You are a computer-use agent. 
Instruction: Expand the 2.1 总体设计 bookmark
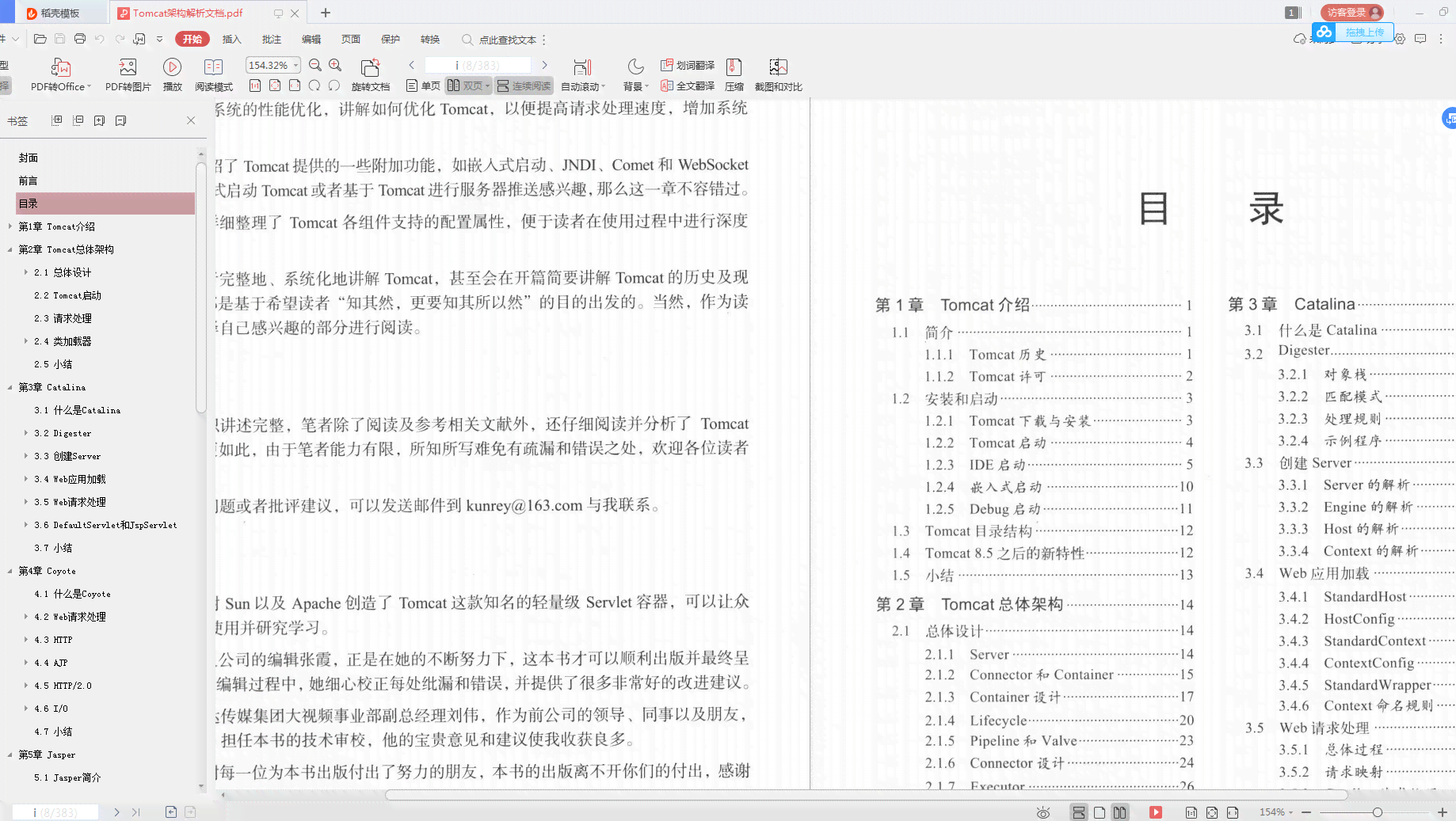pyautogui.click(x=25, y=272)
